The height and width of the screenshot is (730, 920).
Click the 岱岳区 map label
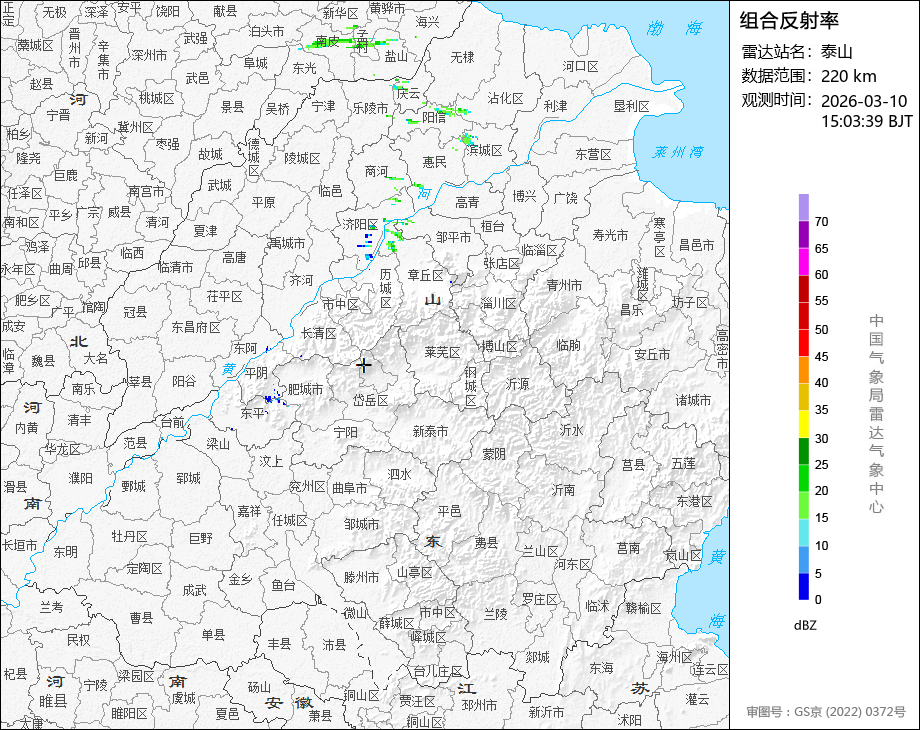[x=370, y=400]
